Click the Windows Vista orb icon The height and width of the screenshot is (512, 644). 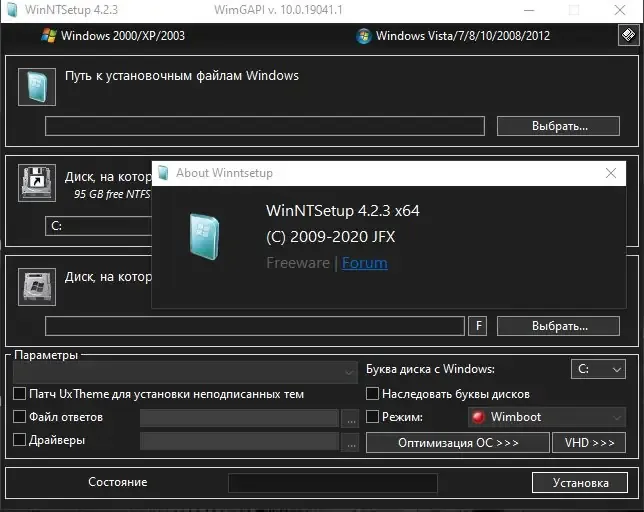363,36
